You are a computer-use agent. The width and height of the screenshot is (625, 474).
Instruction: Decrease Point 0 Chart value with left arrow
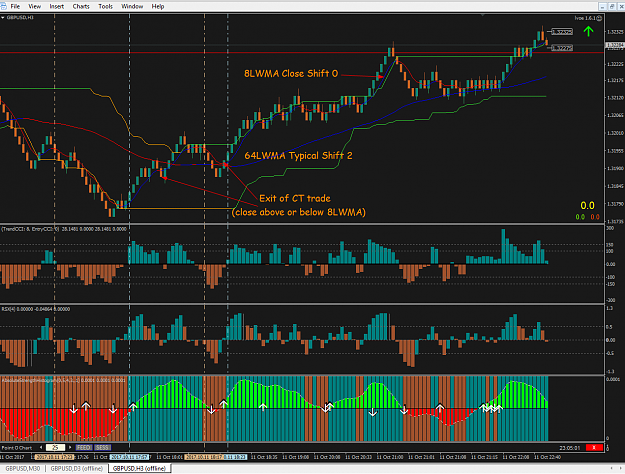coord(41,448)
